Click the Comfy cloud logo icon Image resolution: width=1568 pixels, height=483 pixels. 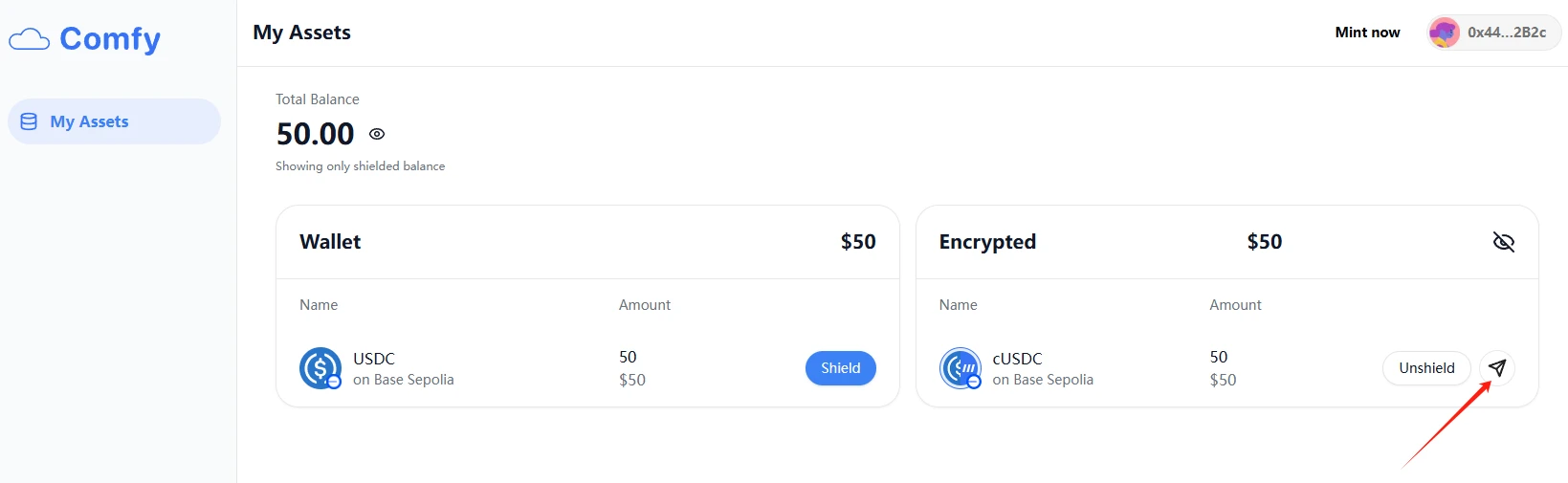[29, 39]
